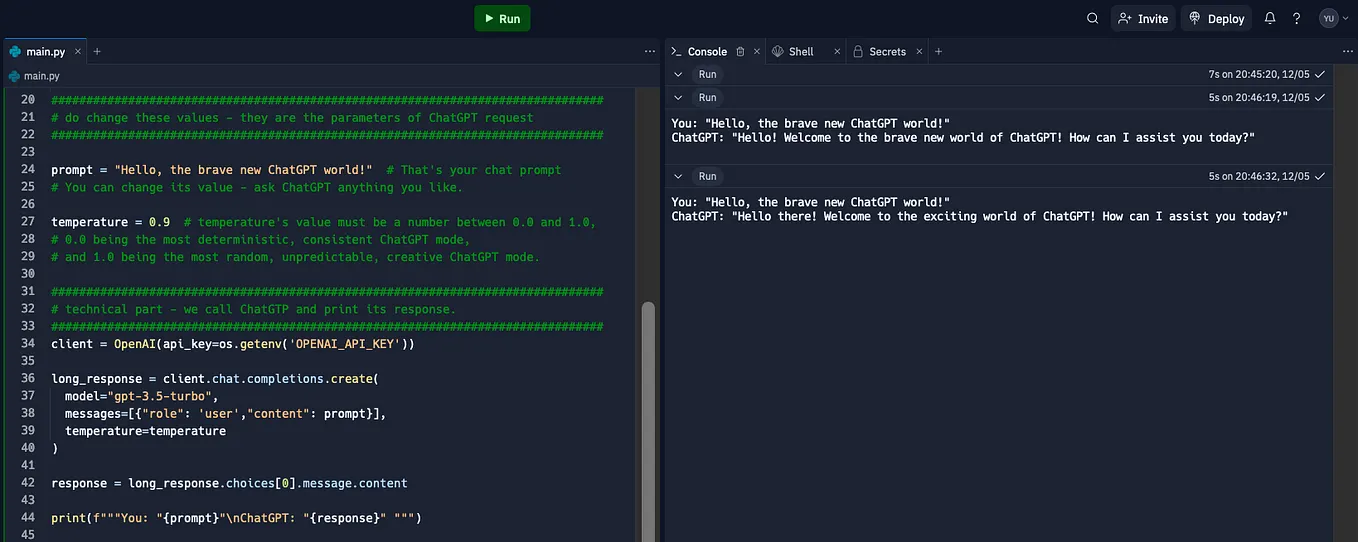1358x542 pixels.
Task: Clear console with the trash icon
Action: 740,51
